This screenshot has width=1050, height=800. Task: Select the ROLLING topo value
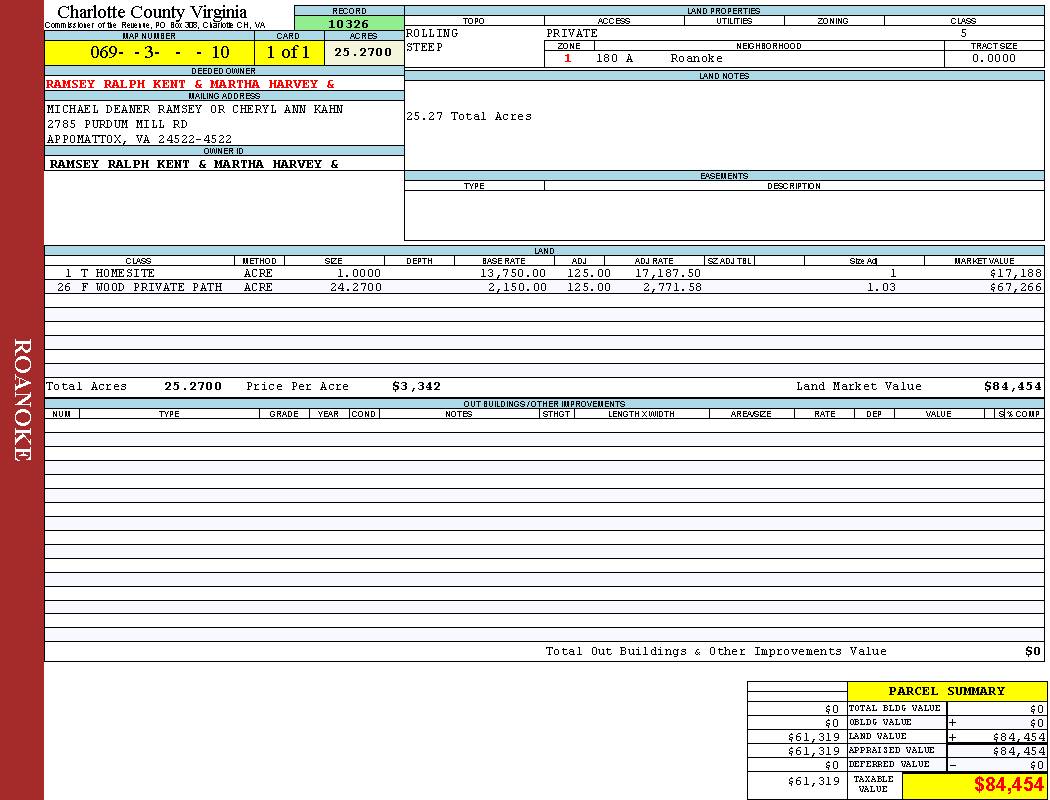click(432, 33)
